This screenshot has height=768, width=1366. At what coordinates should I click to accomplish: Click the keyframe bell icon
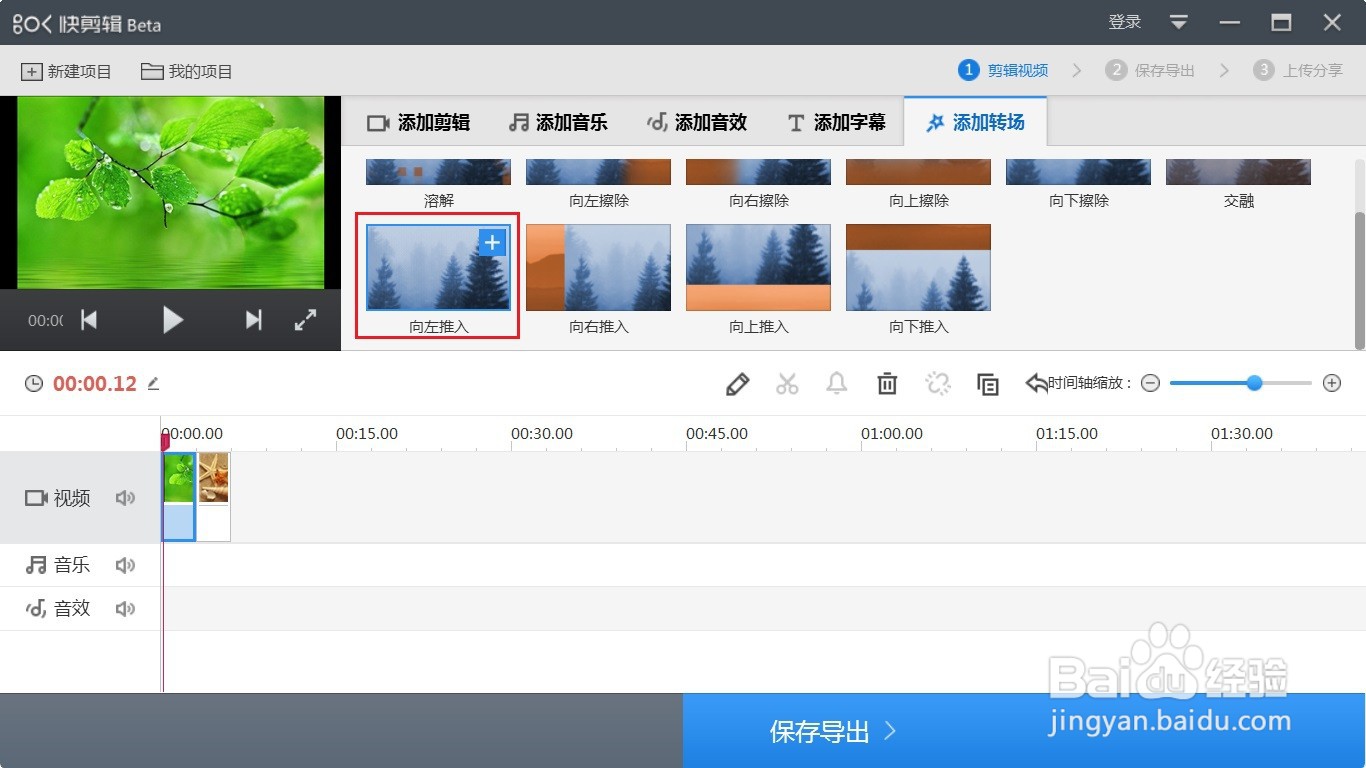tap(837, 383)
